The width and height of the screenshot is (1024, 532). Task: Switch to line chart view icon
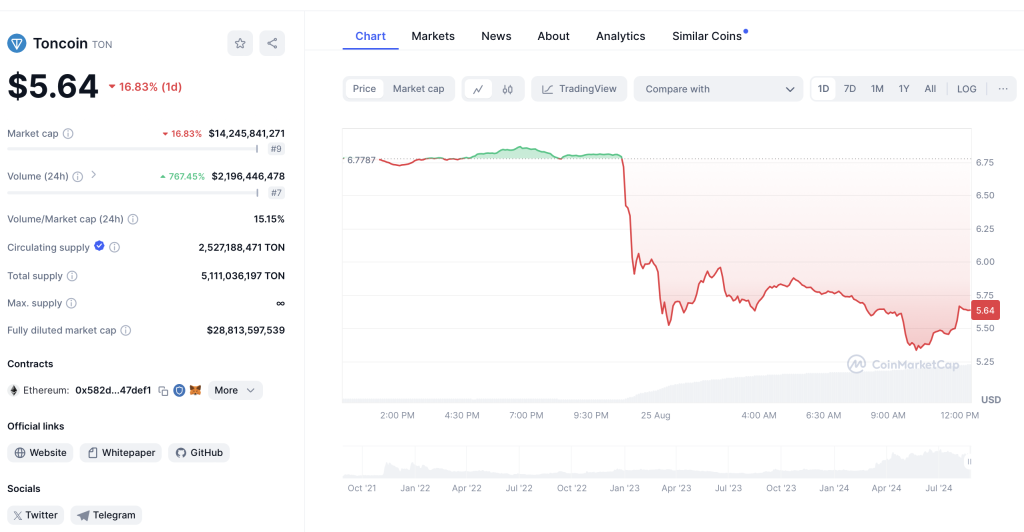(x=478, y=89)
